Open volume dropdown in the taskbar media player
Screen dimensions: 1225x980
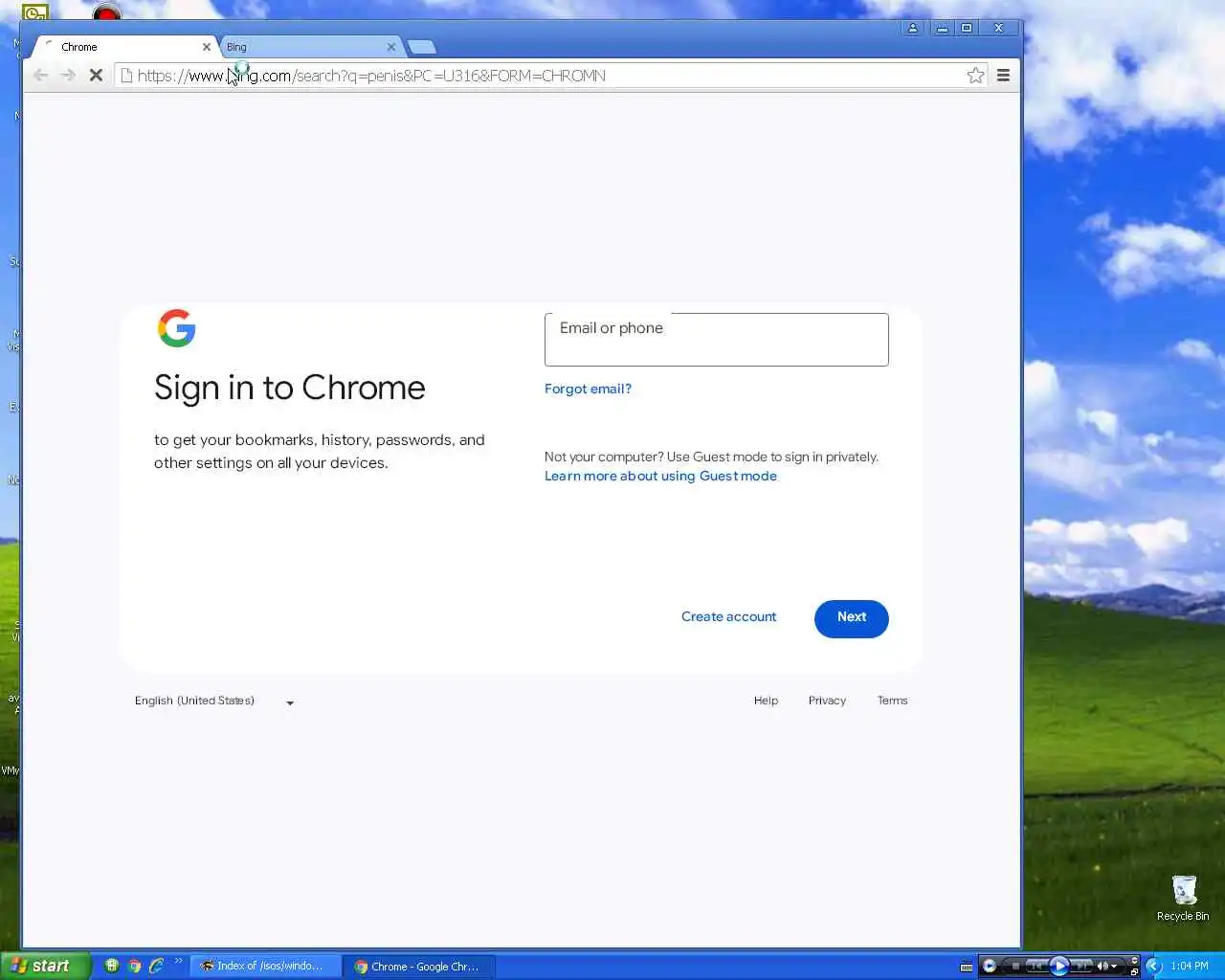click(1114, 967)
